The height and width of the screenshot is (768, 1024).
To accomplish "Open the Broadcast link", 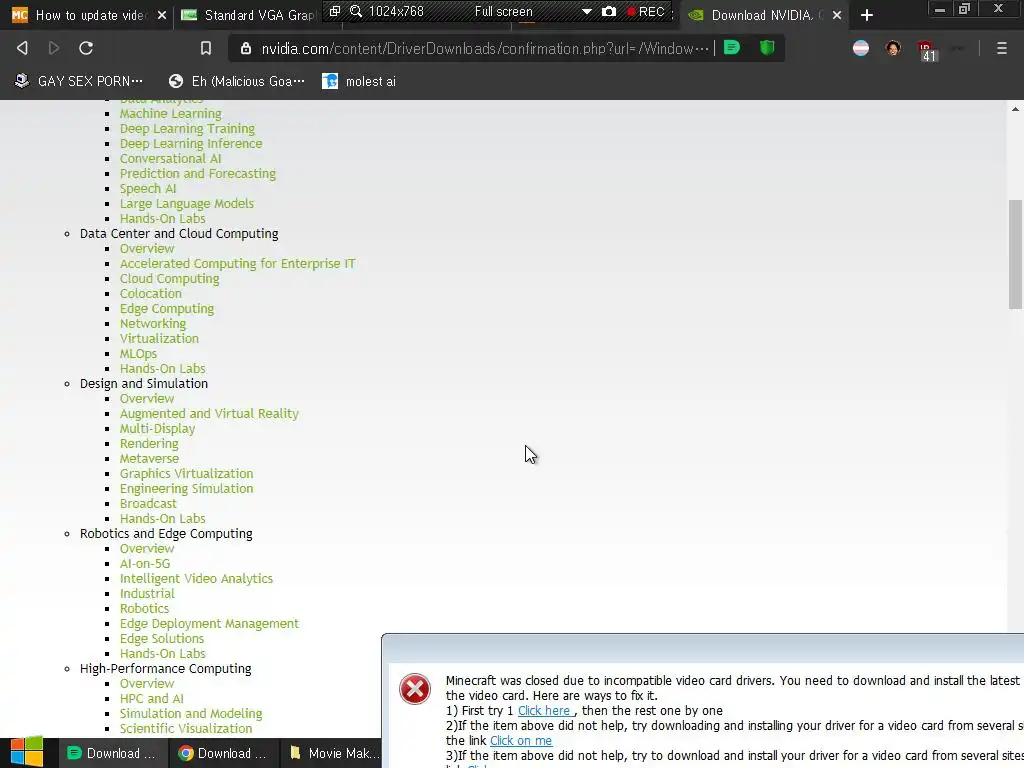I will coord(148,504).
